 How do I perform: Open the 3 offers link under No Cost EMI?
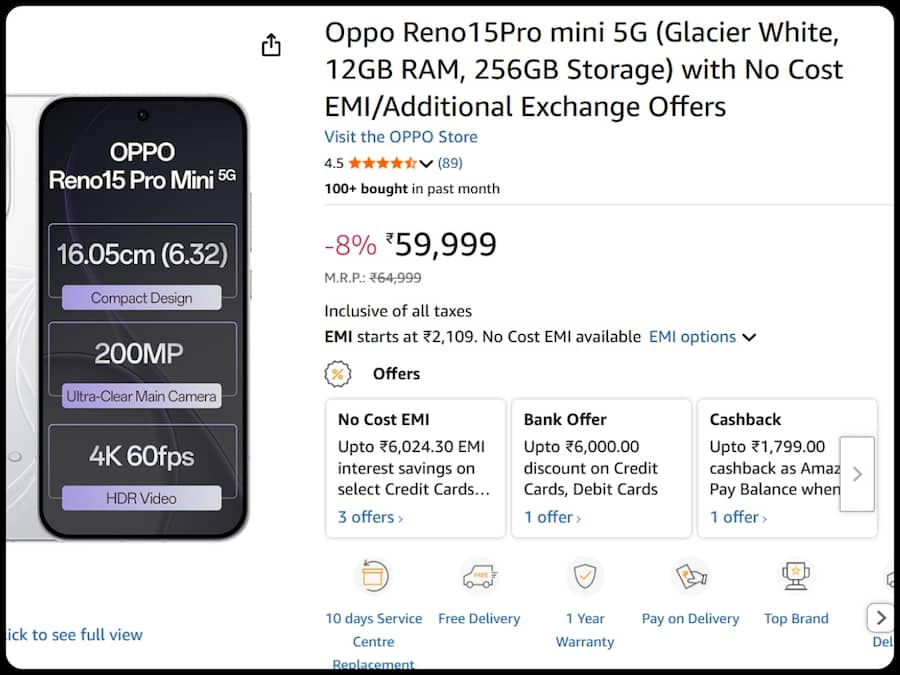tap(366, 517)
